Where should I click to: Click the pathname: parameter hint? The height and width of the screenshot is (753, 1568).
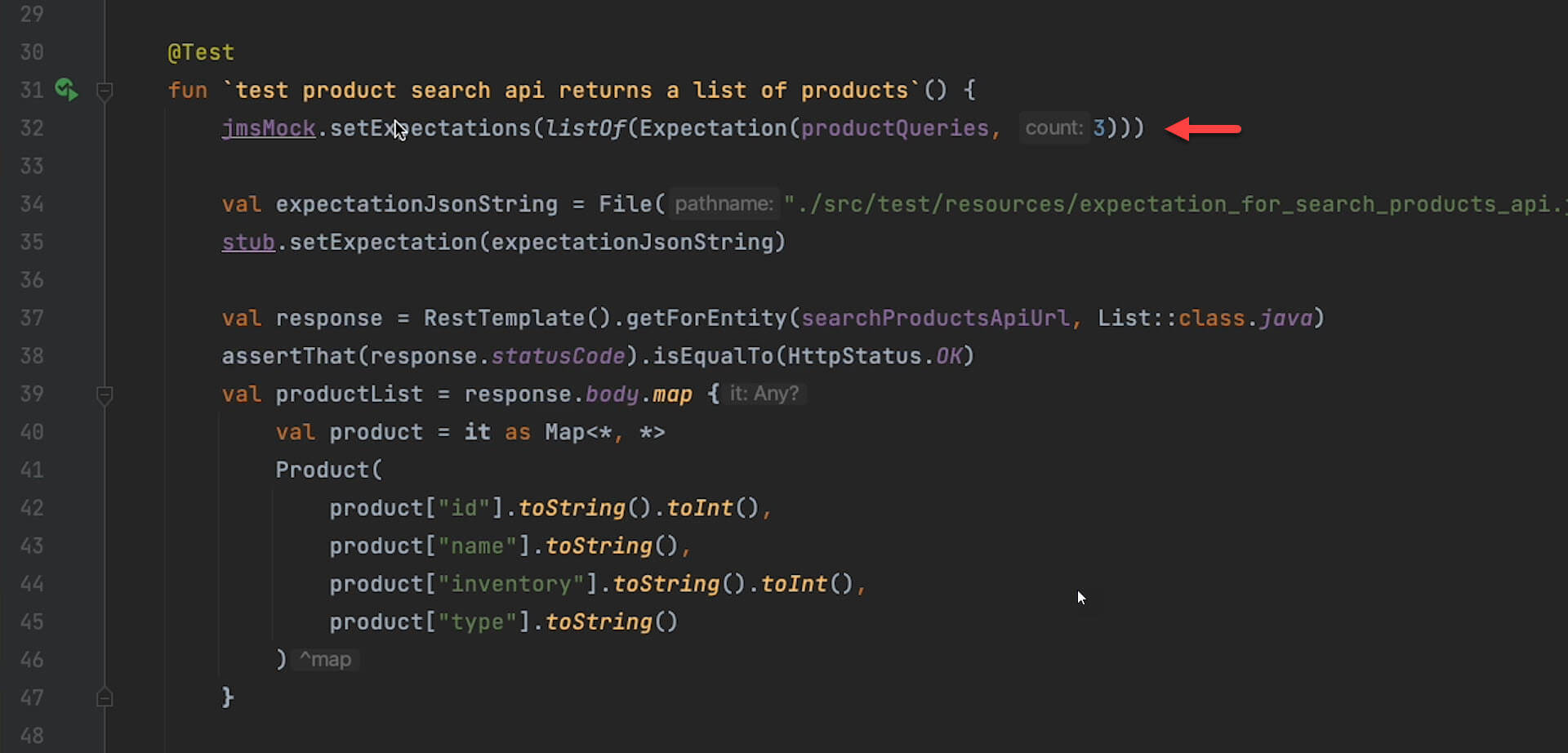[x=723, y=204]
